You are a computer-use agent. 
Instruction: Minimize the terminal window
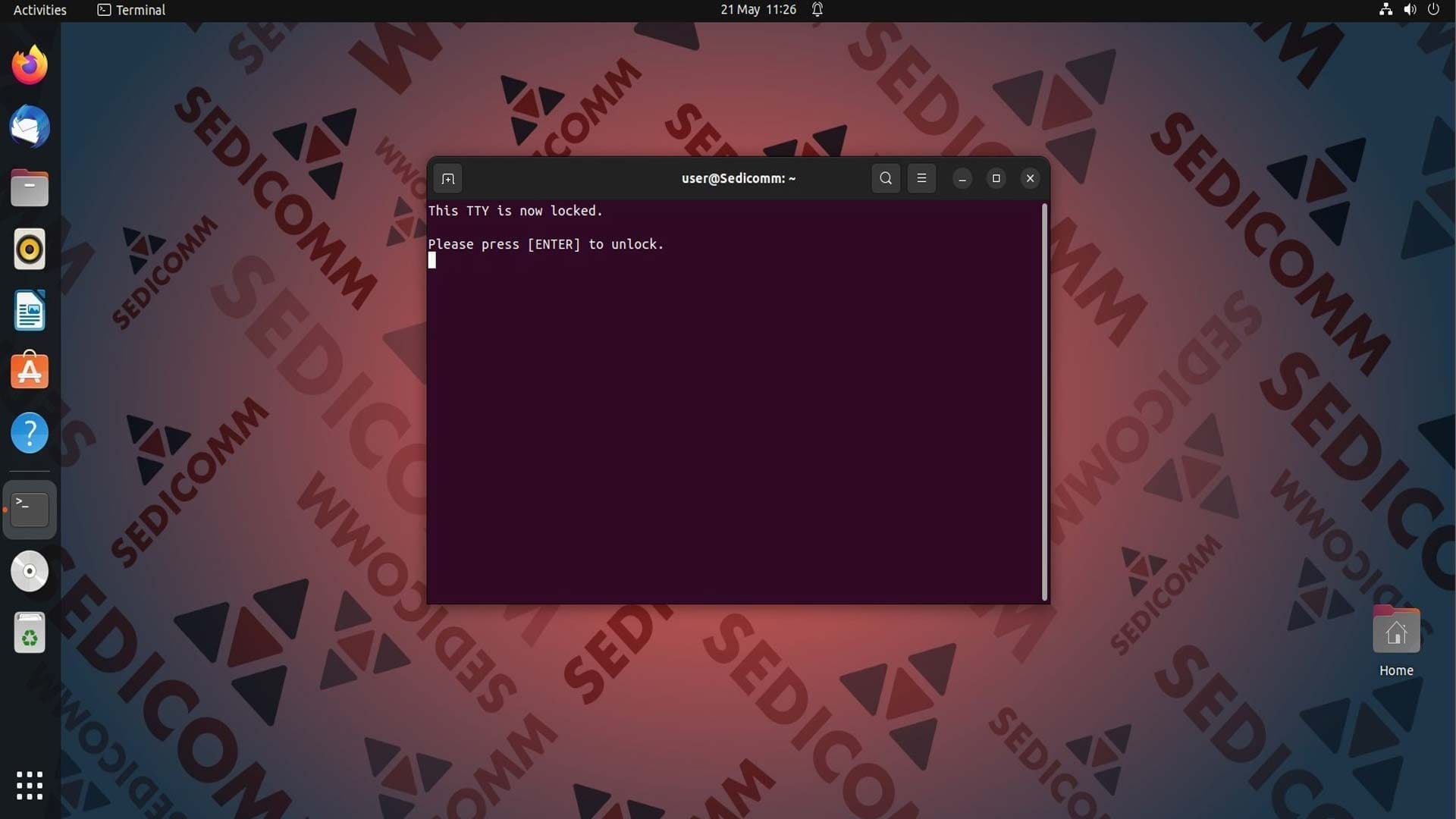tap(962, 178)
